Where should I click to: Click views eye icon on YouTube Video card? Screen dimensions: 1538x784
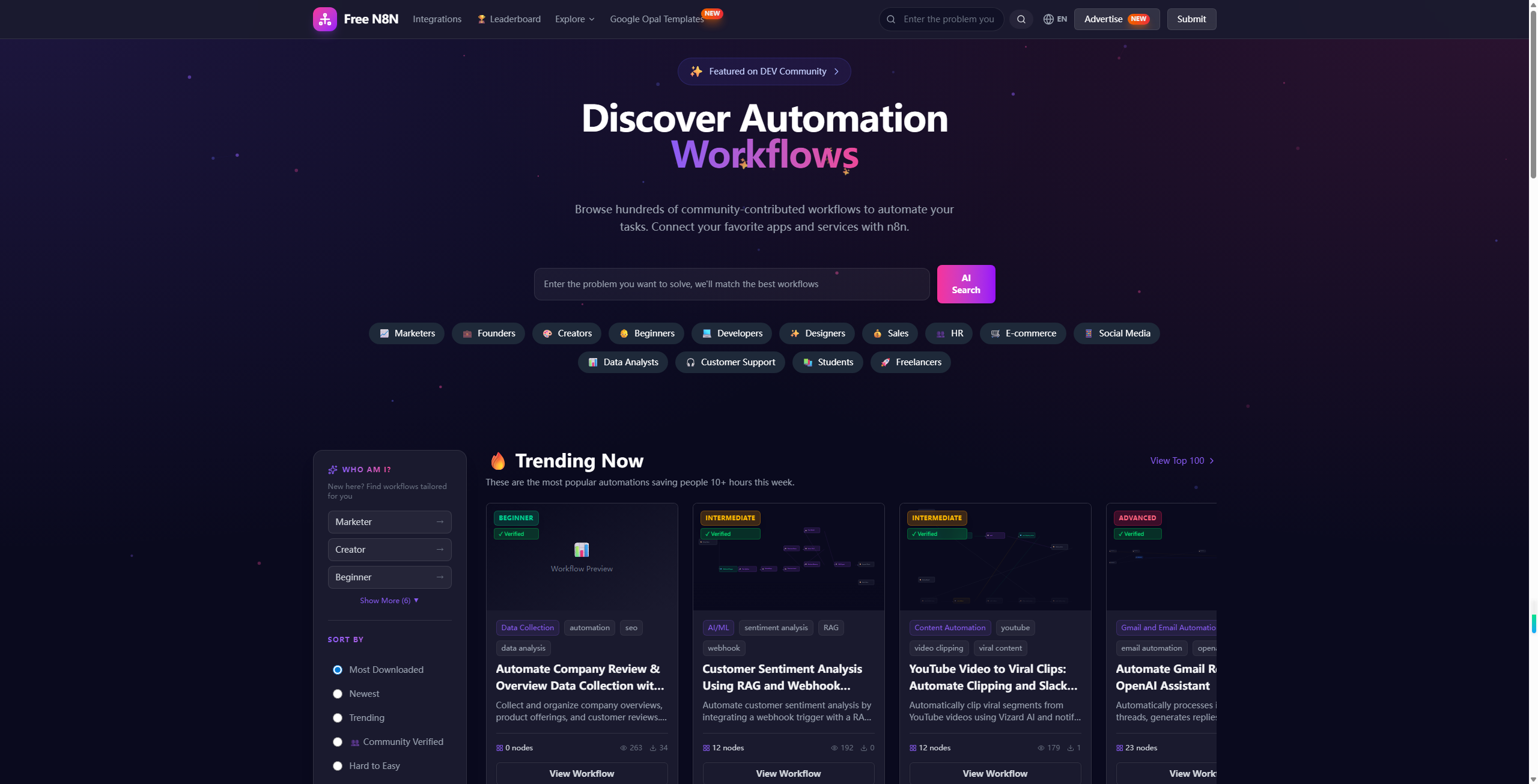1041,748
